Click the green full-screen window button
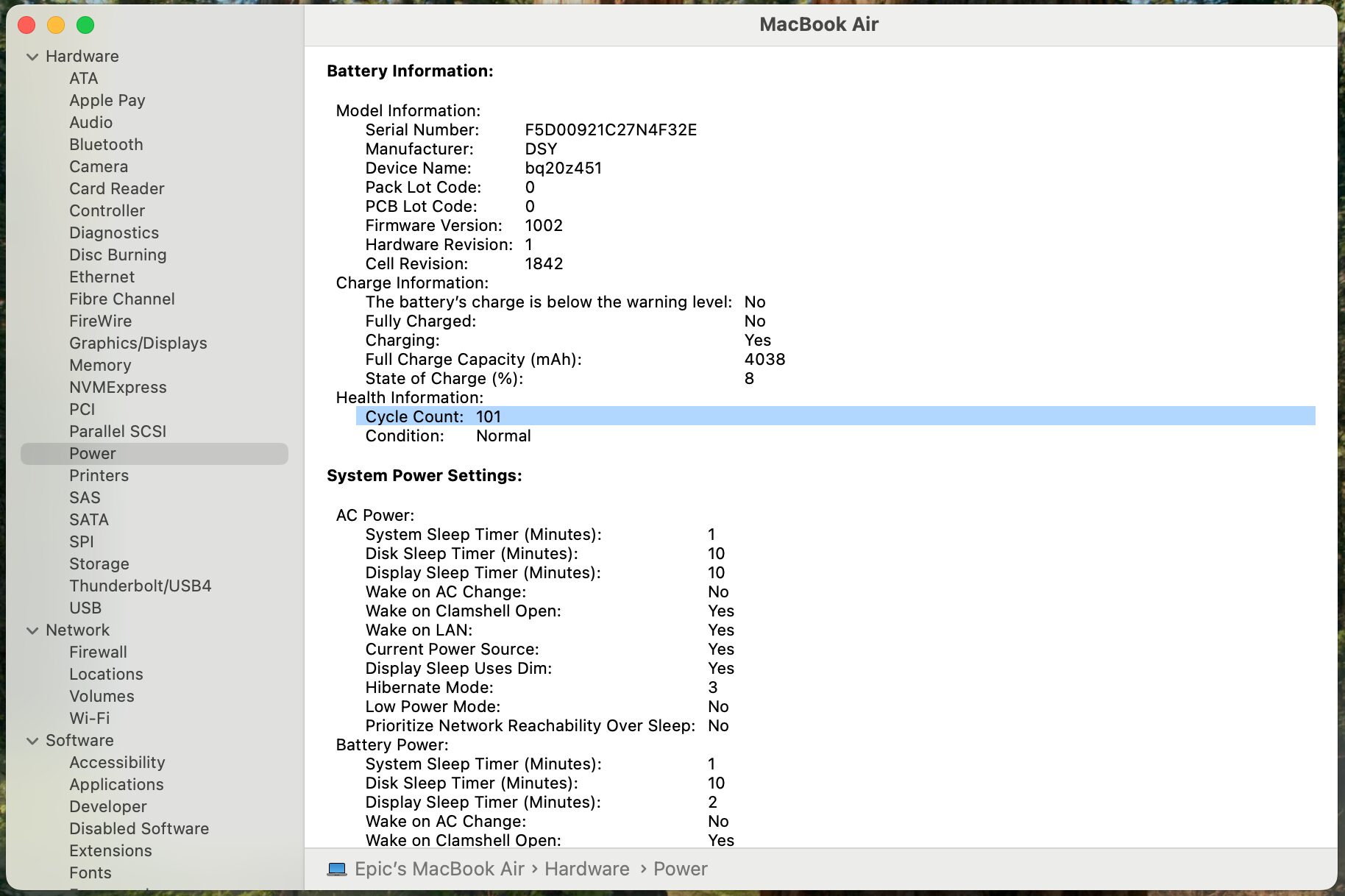 pyautogui.click(x=85, y=25)
